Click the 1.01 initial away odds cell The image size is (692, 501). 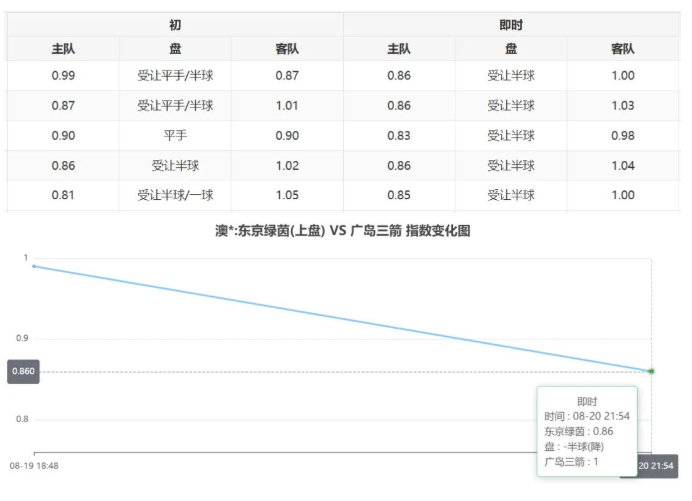click(287, 105)
